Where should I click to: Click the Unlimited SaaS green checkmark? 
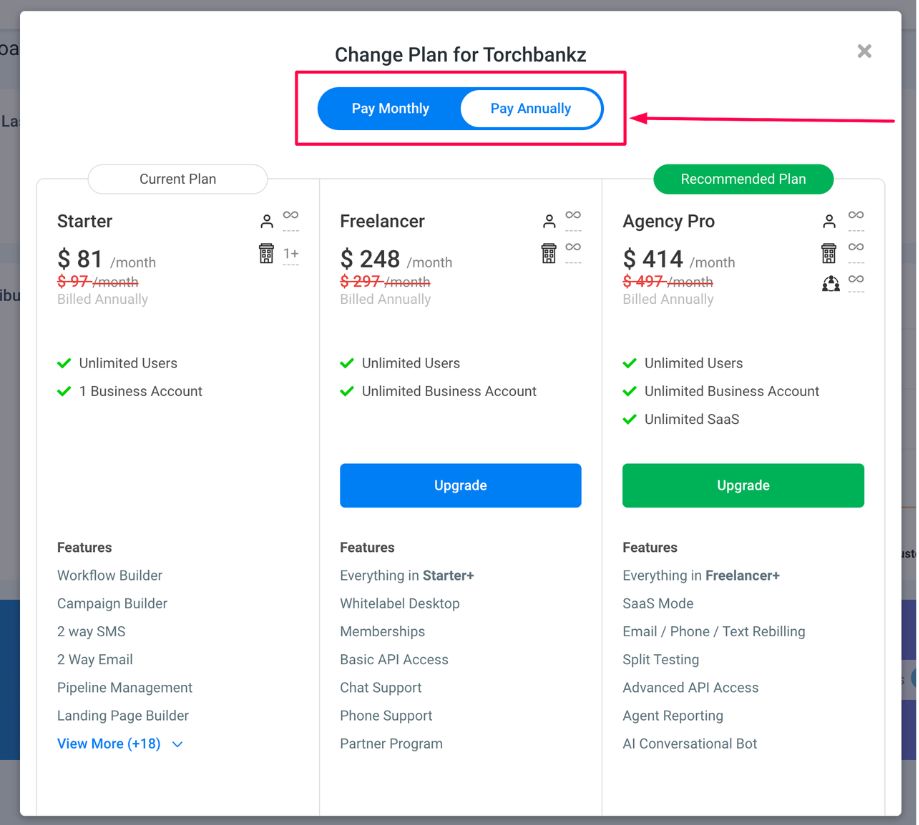[629, 419]
